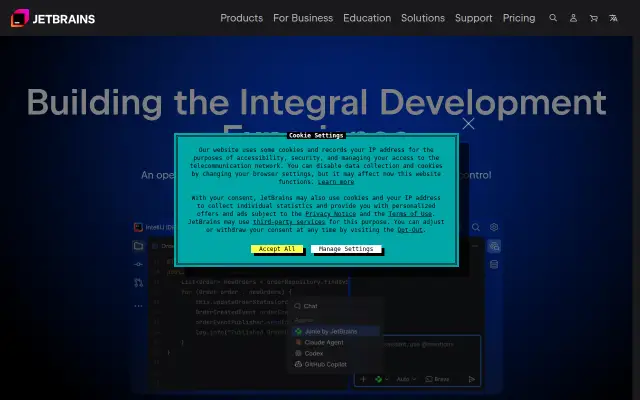Open the IDE mockup settings gear

pos(494,227)
